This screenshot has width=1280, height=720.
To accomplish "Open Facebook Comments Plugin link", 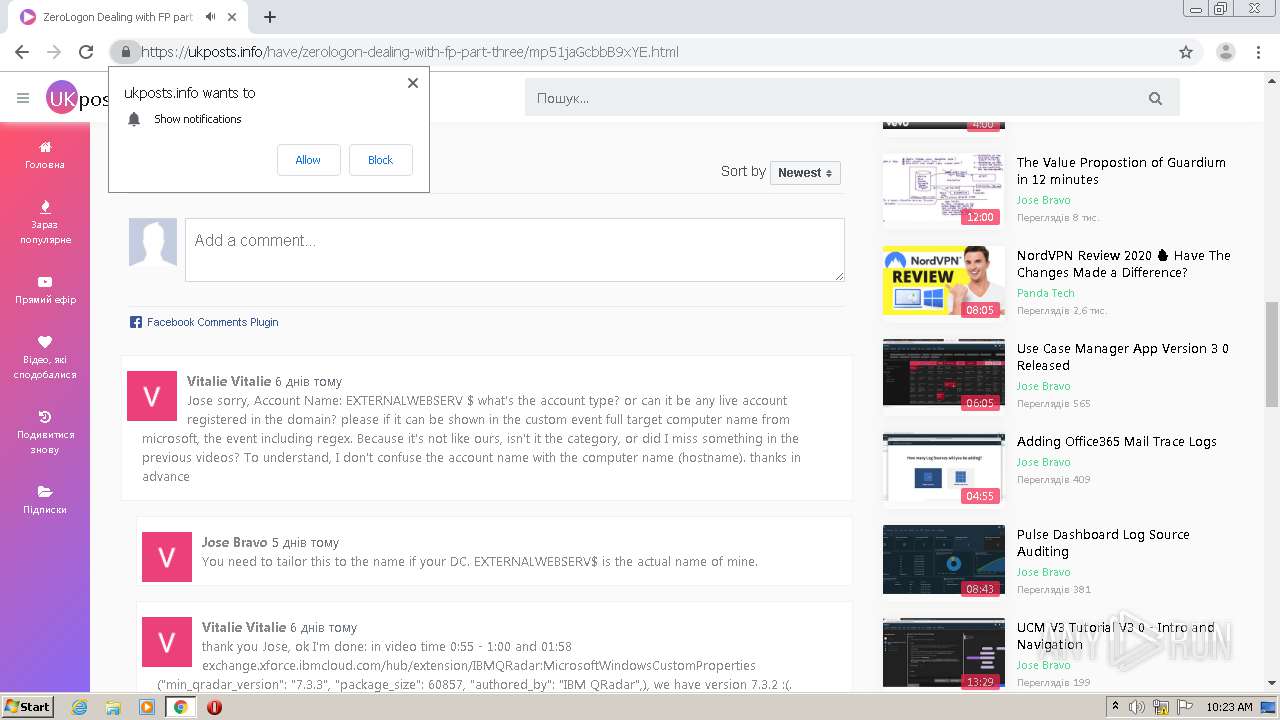I will click(x=212, y=322).
